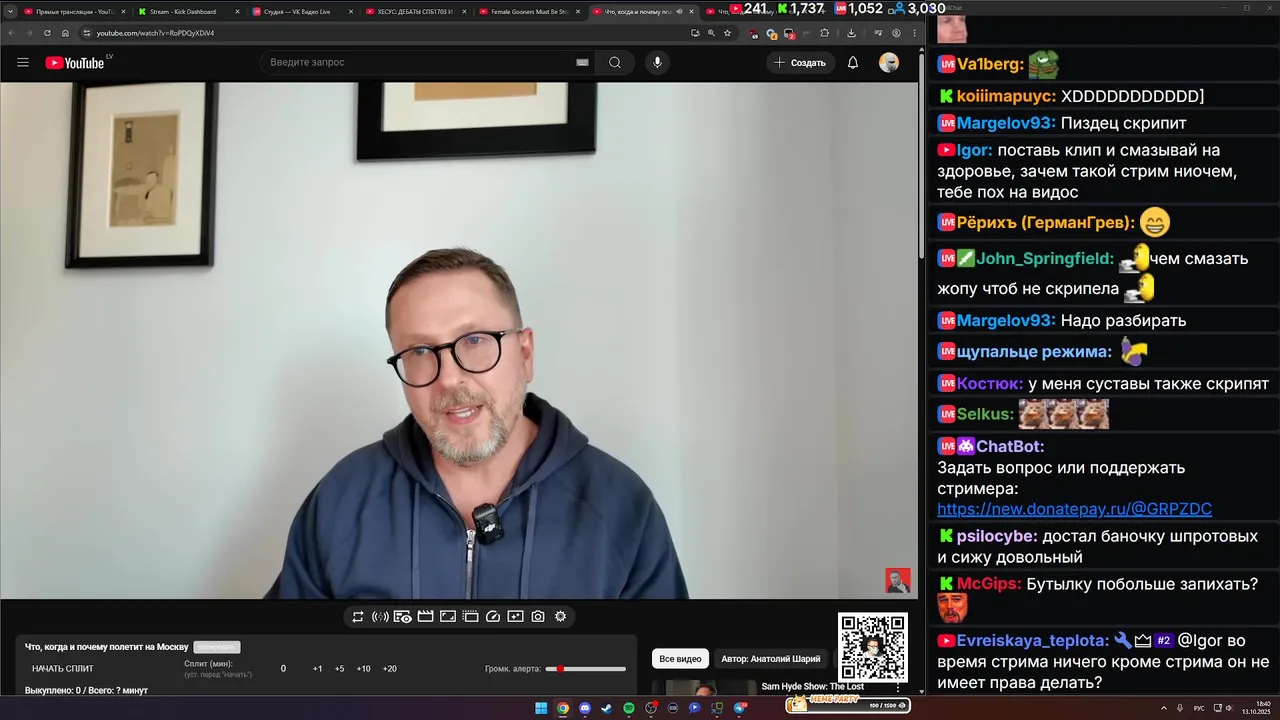The height and width of the screenshot is (720, 1280).
Task: Click username Evreiskaya_teplota in chat
Action: click(1033, 641)
